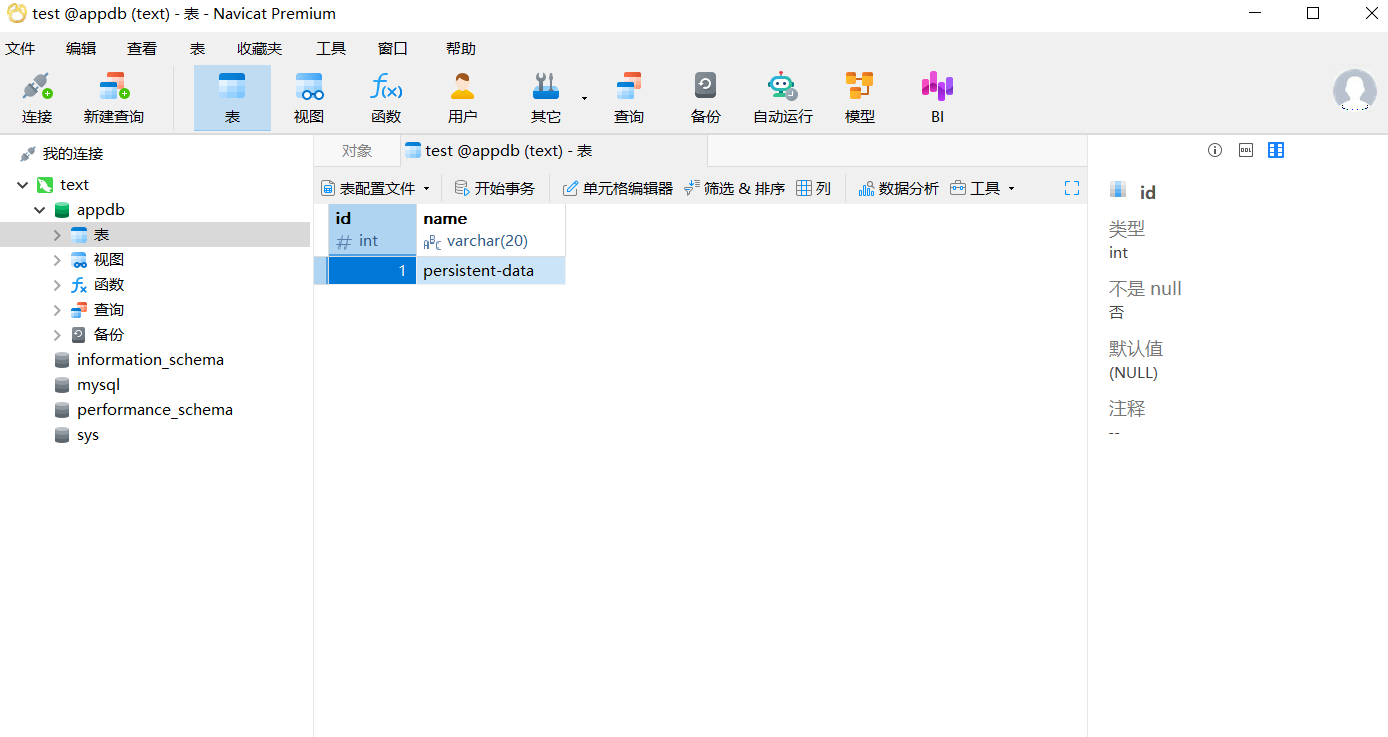
Task: Open the 窗口 menu
Action: pyautogui.click(x=393, y=48)
